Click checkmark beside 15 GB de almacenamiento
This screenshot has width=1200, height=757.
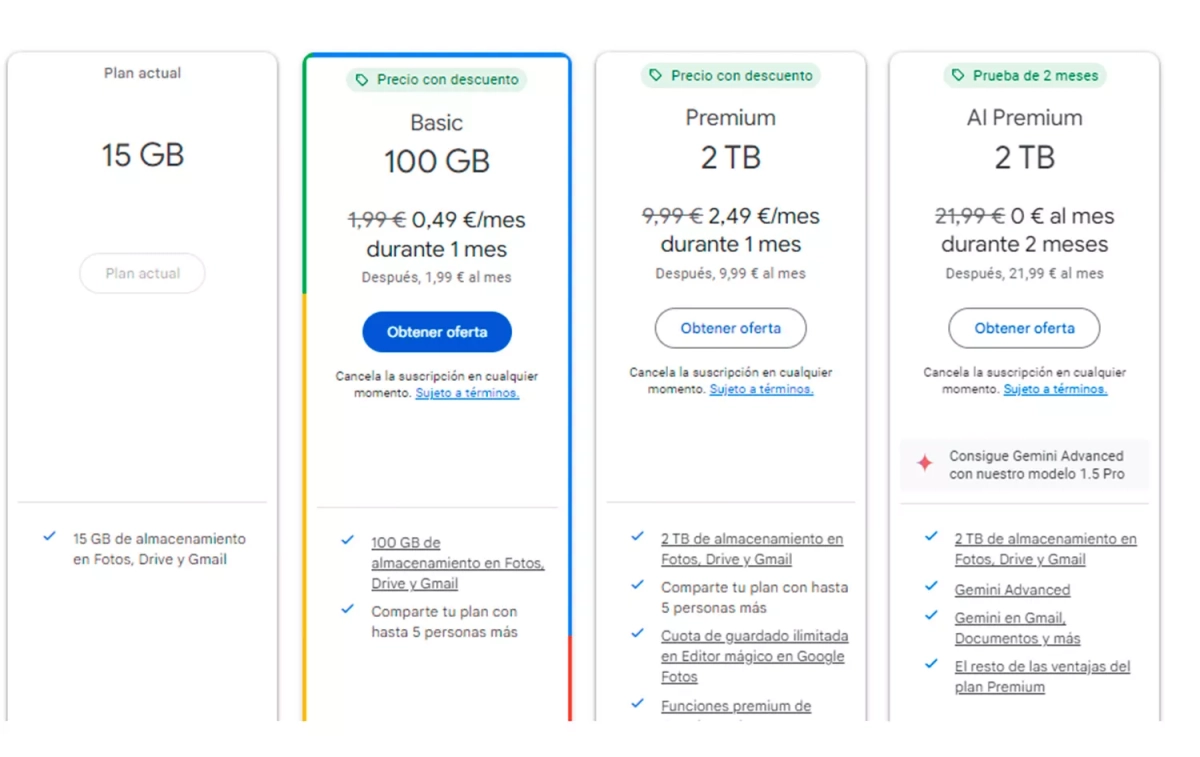coord(49,537)
